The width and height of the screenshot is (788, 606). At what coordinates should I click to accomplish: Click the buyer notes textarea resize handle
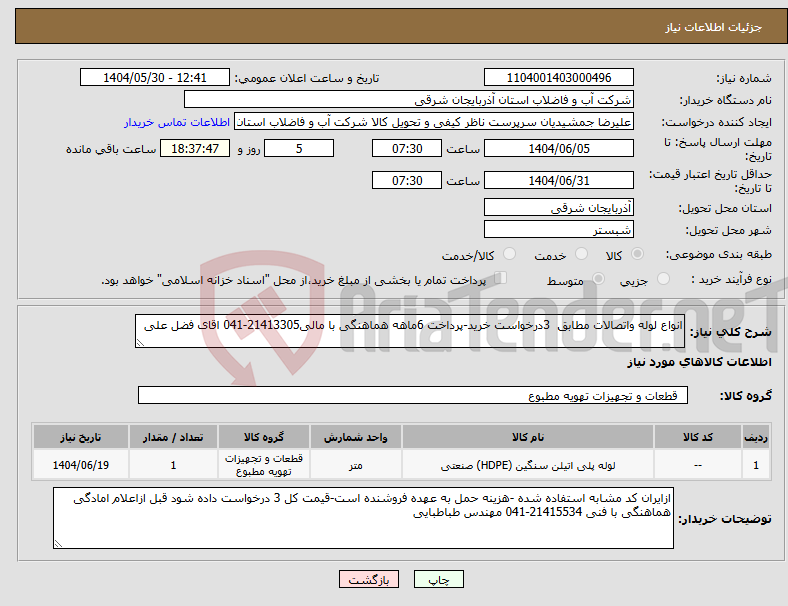[x=58, y=544]
